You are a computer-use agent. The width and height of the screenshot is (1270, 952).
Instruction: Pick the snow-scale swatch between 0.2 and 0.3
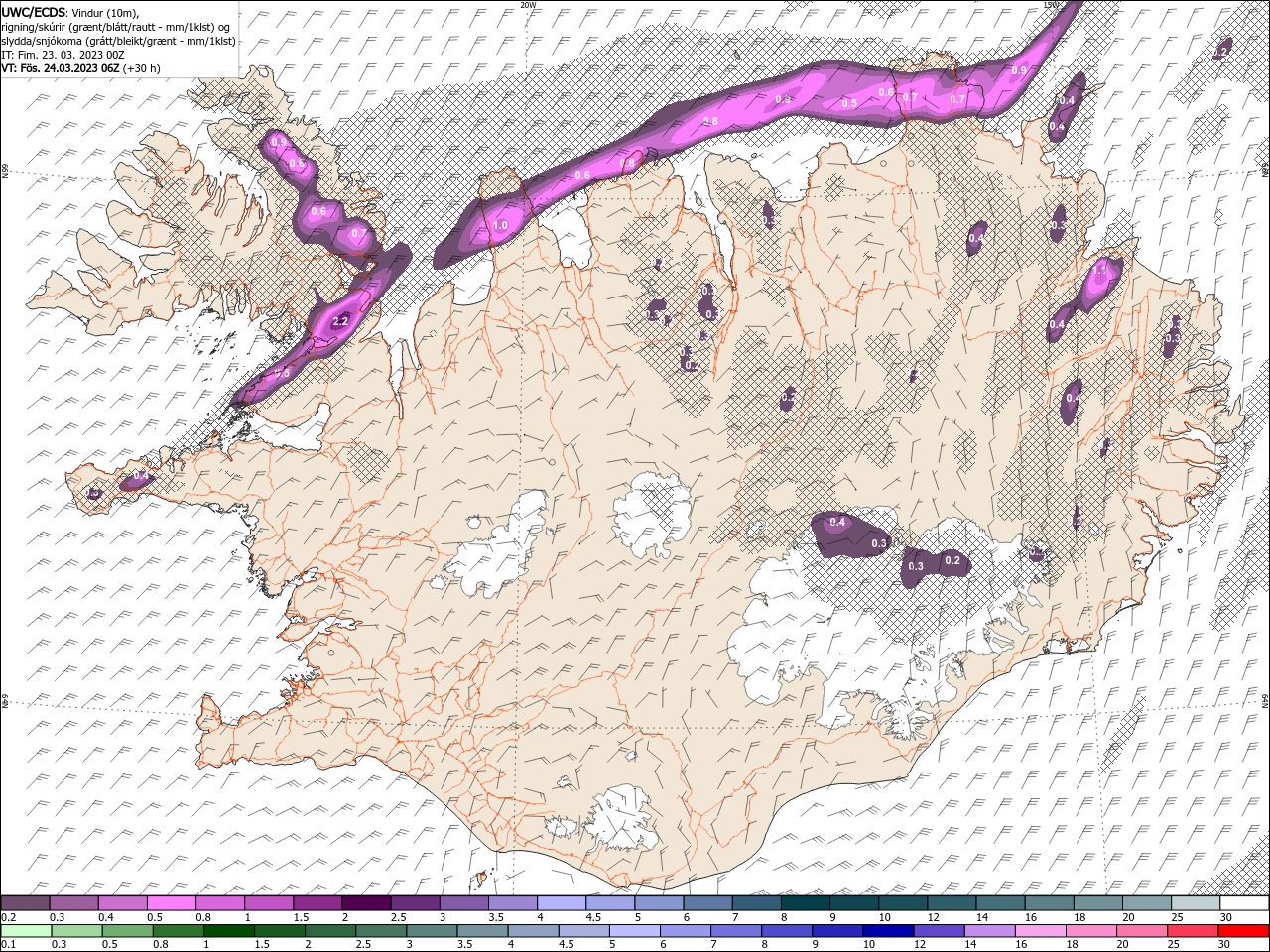(25, 903)
